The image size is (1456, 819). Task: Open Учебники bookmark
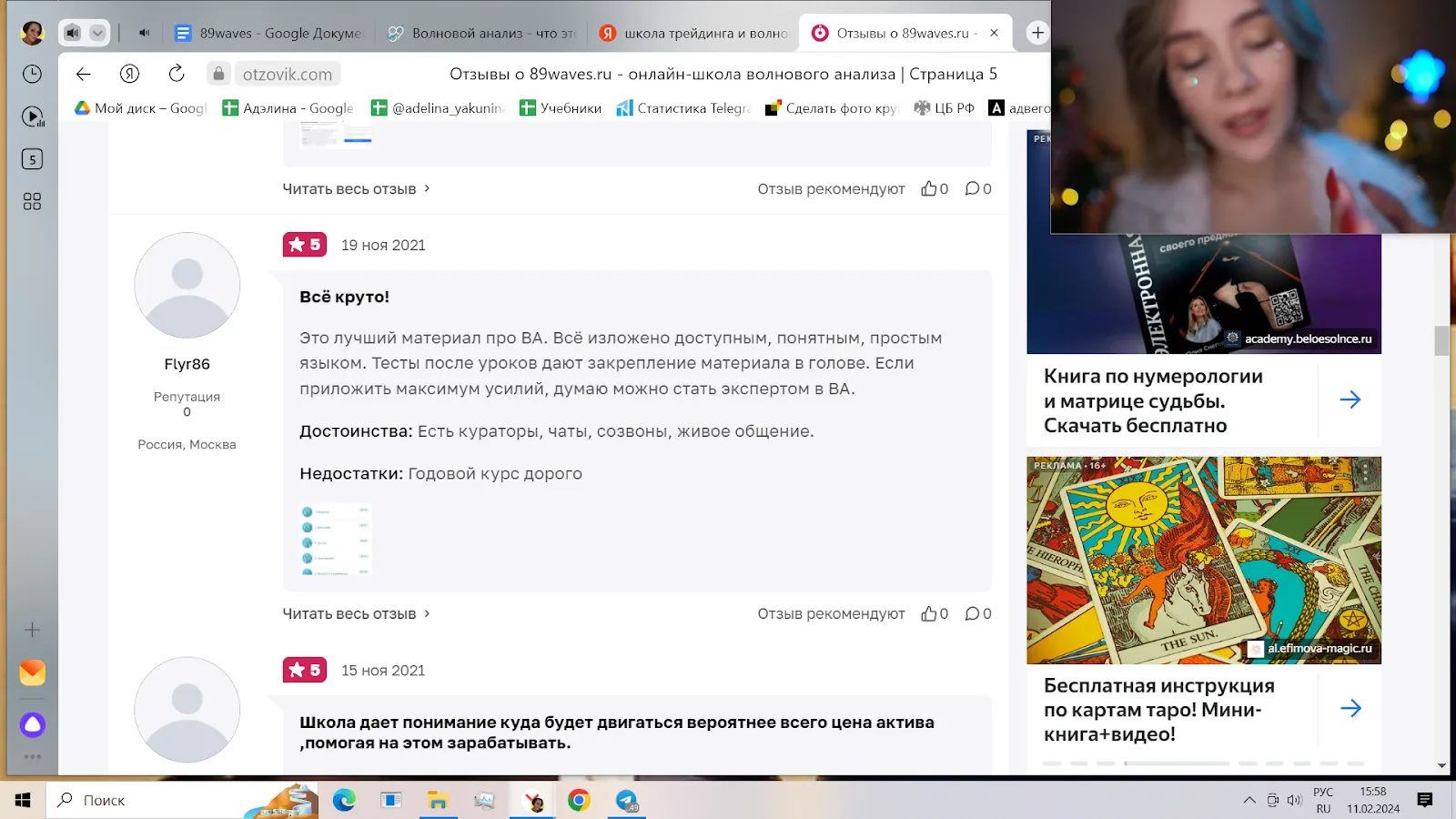561,107
